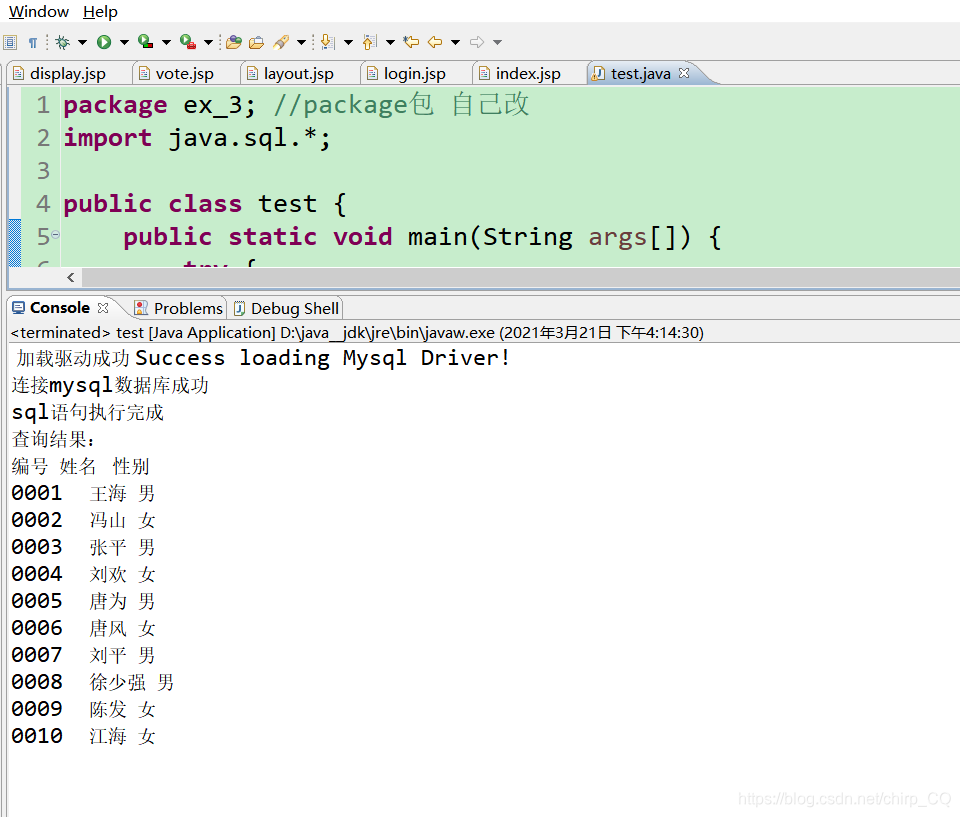Click the console row 0002 冯山

point(83,520)
